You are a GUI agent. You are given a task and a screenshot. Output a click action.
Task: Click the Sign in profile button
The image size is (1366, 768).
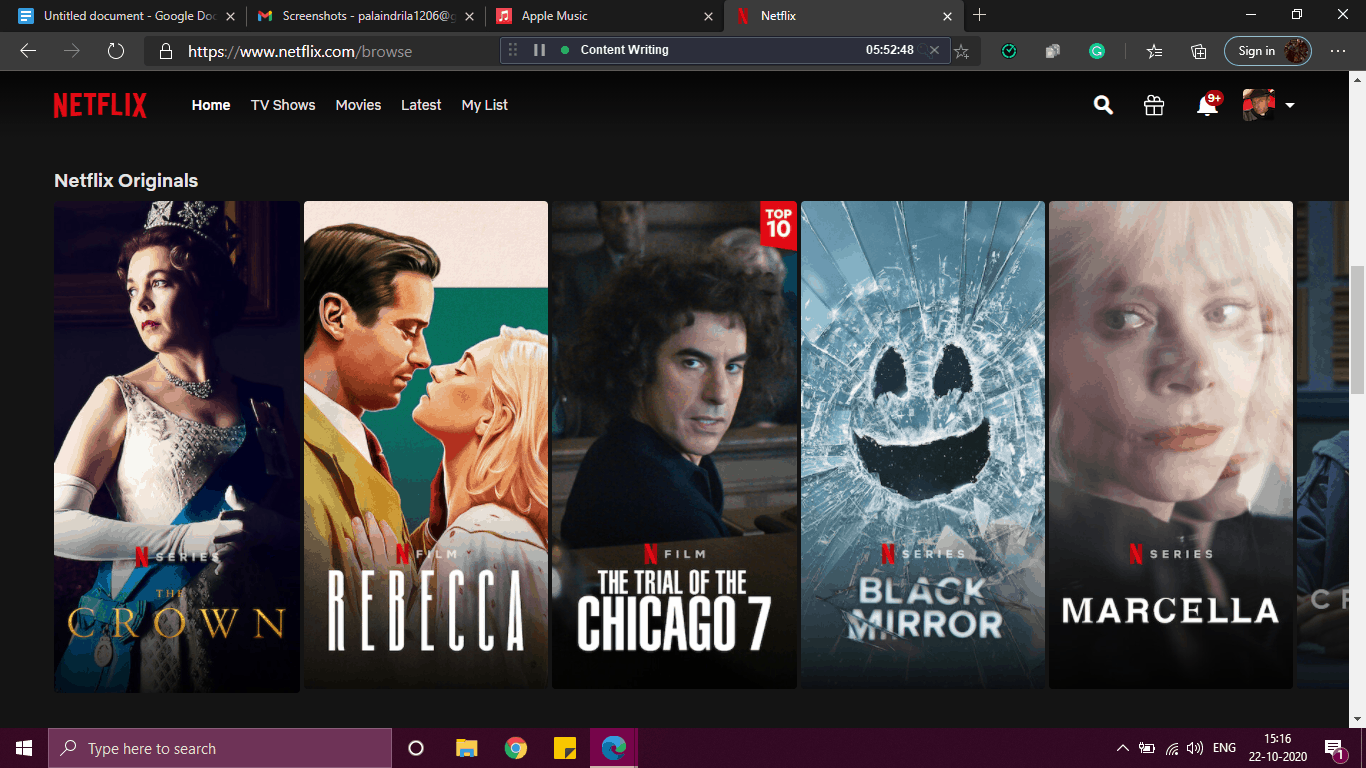(x=1267, y=51)
